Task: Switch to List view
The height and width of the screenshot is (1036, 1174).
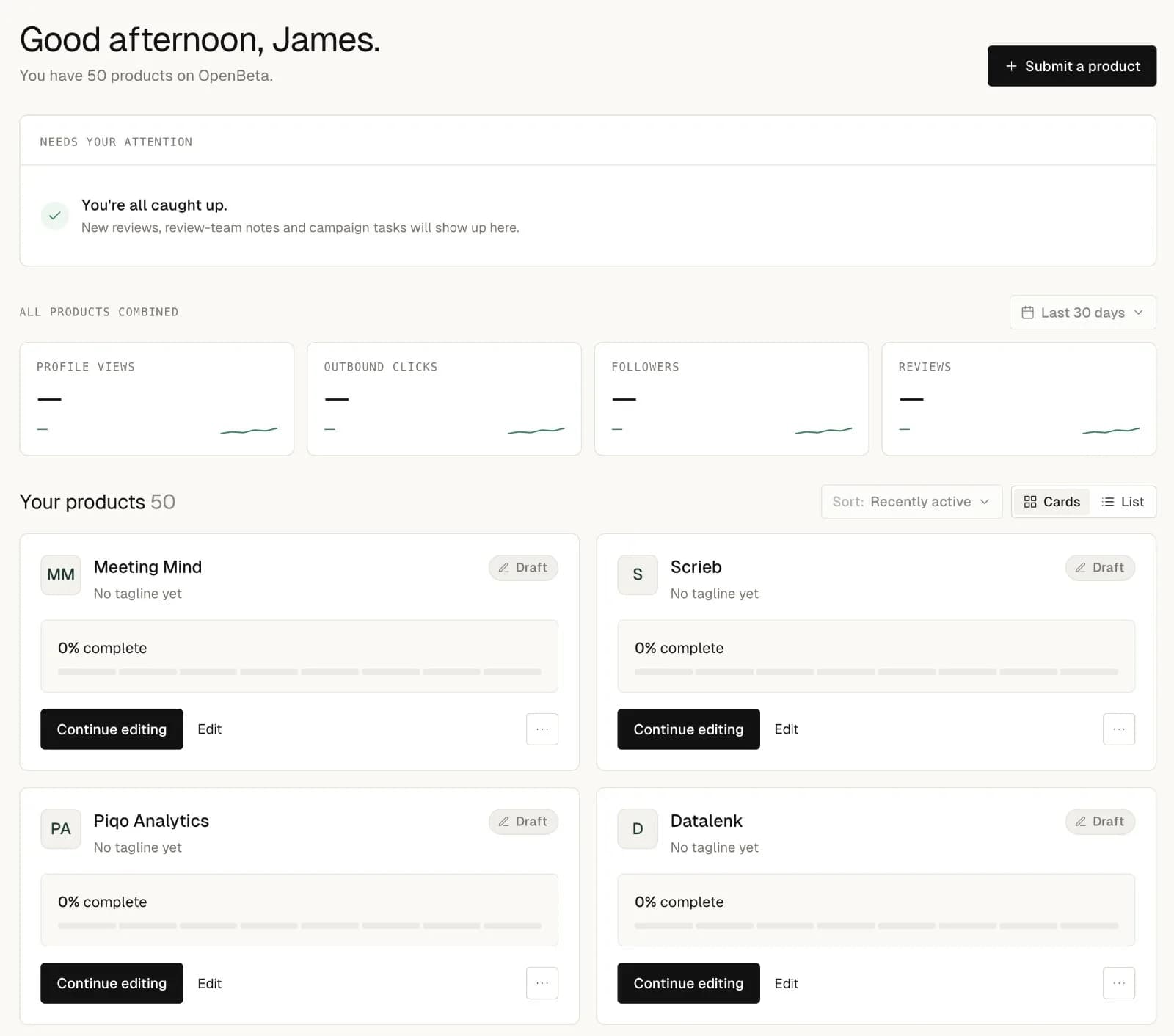Action: click(1123, 502)
